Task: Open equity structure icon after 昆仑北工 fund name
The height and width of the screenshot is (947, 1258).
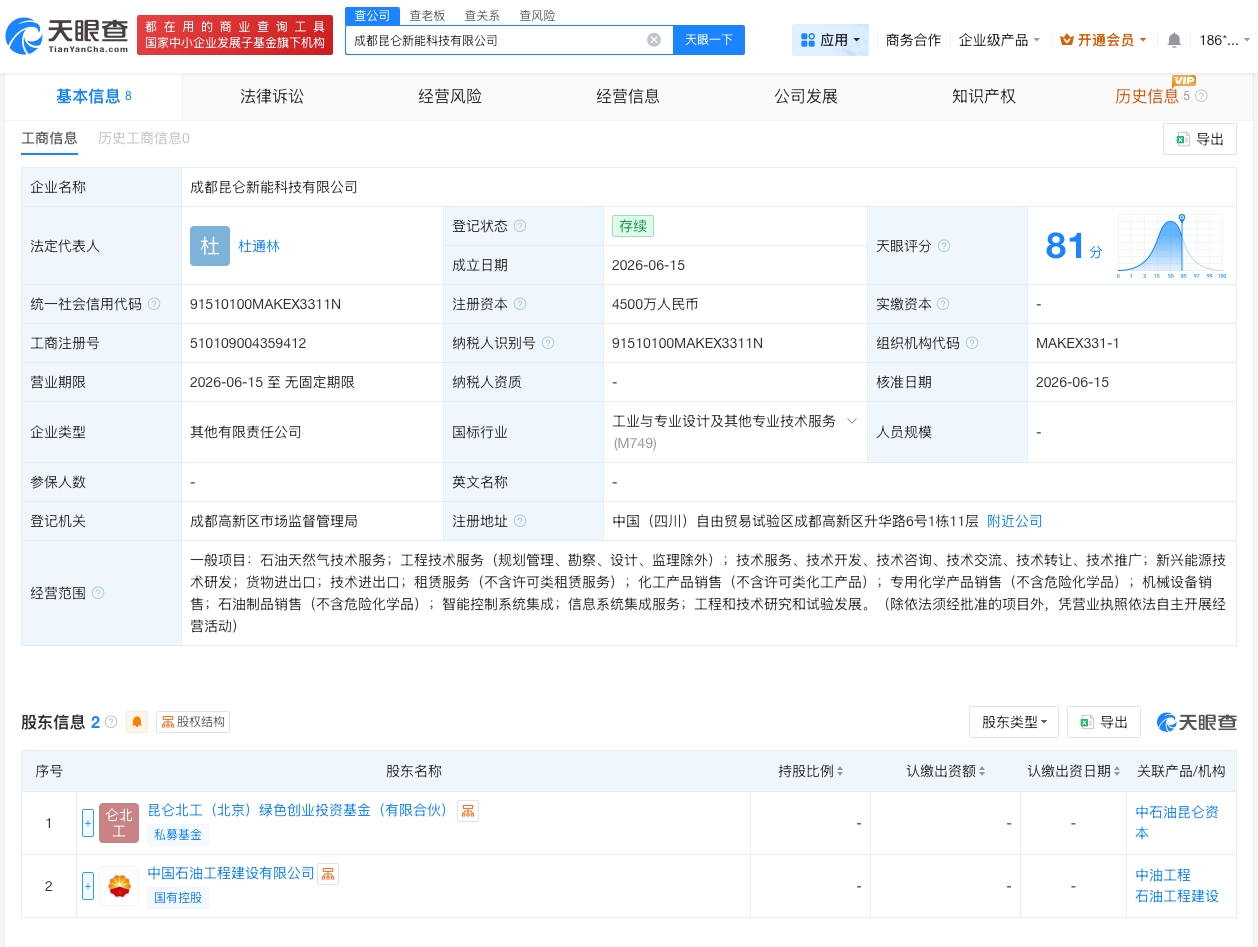Action: coord(467,811)
